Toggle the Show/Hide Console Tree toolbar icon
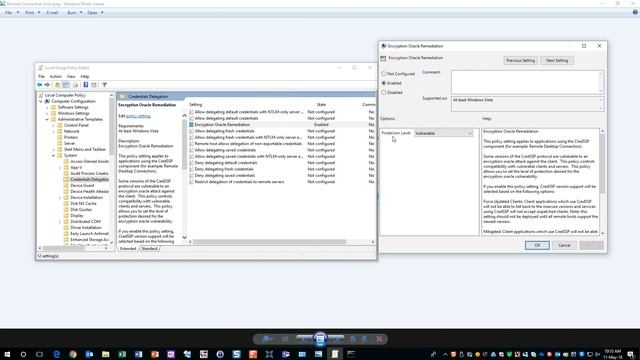 (x=66, y=85)
